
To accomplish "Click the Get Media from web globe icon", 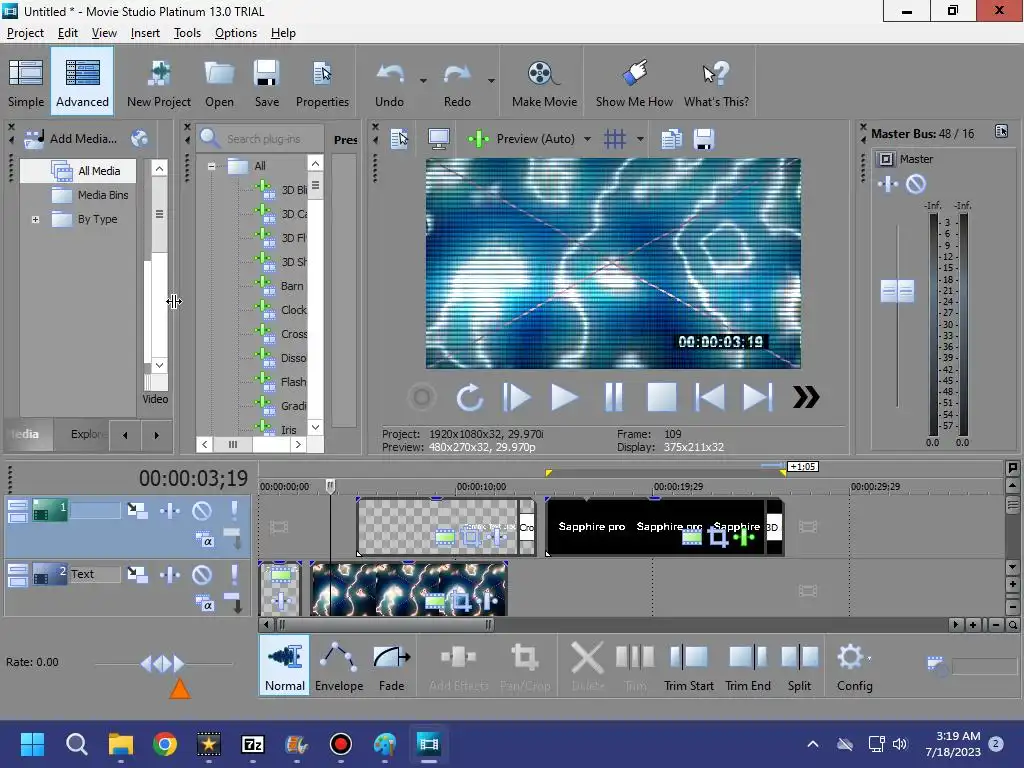I will click(x=140, y=138).
